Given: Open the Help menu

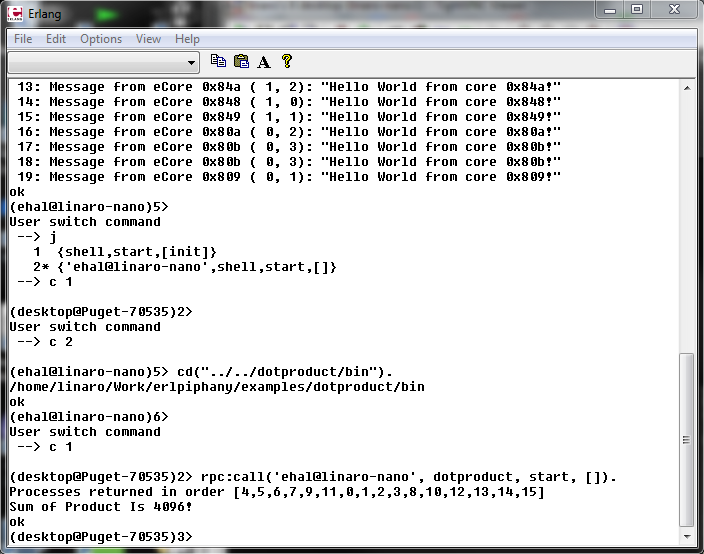Looking at the screenshot, I should [x=187, y=39].
